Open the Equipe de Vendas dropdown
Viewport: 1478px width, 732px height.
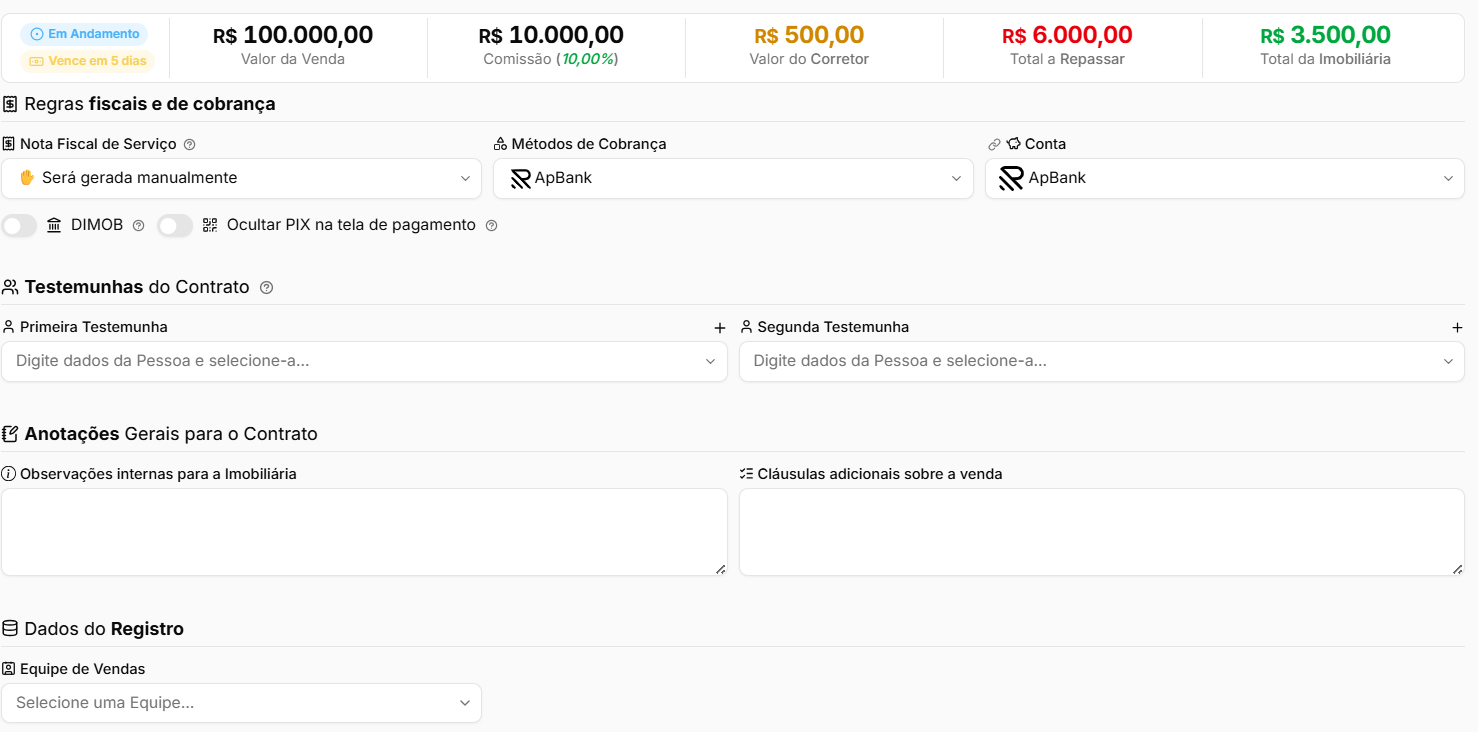pyautogui.click(x=241, y=703)
